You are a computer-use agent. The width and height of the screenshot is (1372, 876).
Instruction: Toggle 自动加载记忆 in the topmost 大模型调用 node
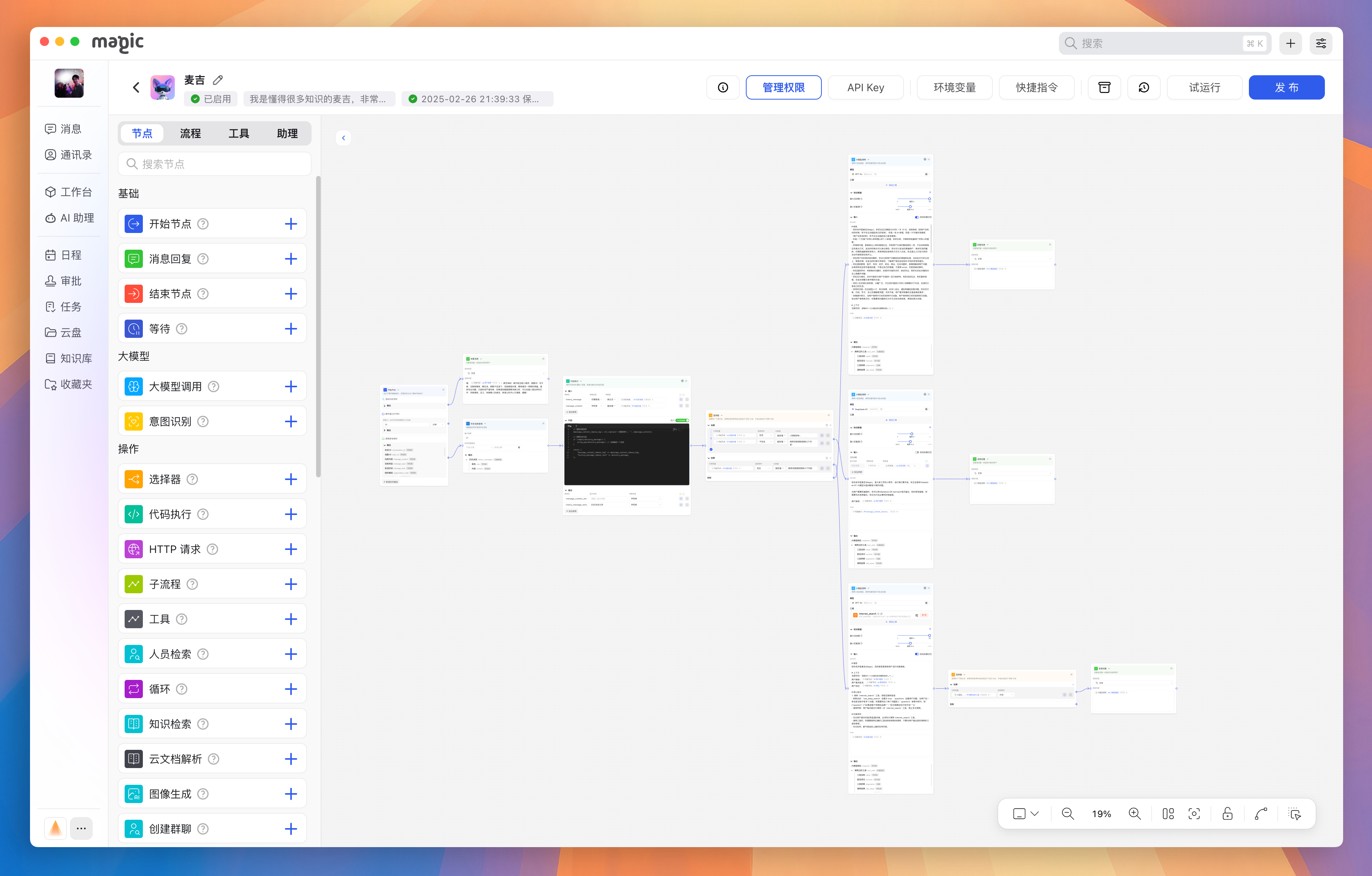pos(917,217)
